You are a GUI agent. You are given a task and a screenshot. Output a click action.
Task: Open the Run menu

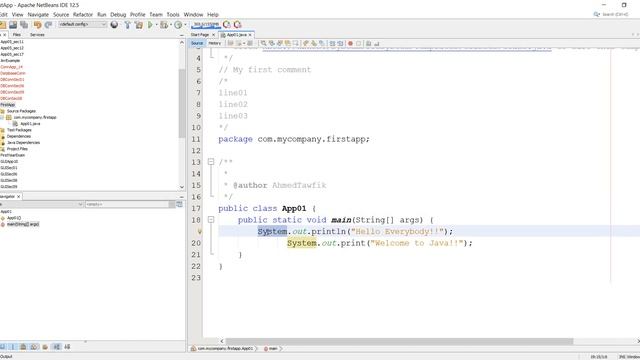pos(102,14)
